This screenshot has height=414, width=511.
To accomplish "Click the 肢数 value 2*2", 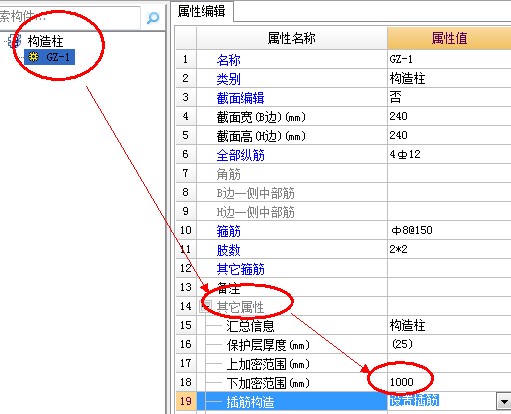I will [x=398, y=249].
